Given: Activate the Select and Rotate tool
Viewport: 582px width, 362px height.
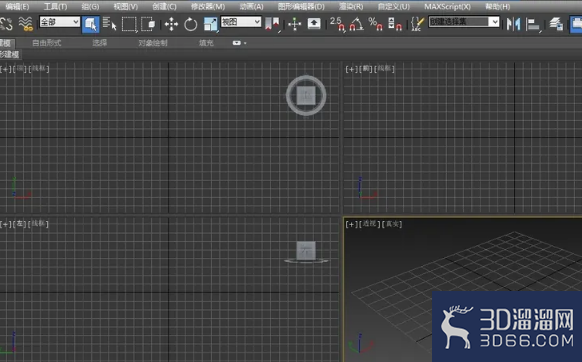Looking at the screenshot, I should (190, 25).
